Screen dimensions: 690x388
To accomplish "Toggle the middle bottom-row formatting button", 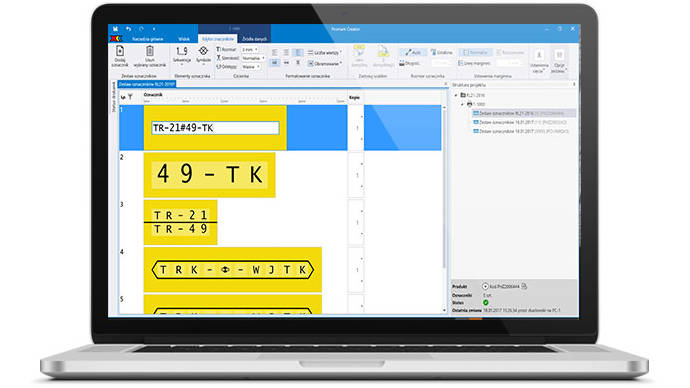I will (x=286, y=63).
